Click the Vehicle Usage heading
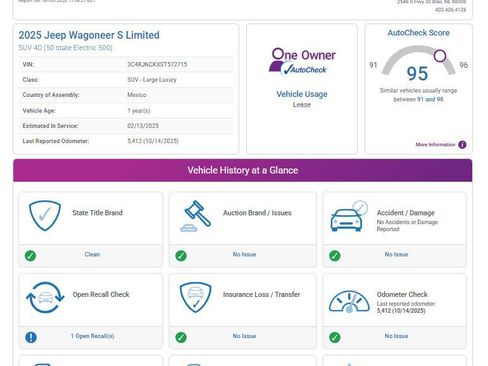The width and height of the screenshot is (488, 366). pyautogui.click(x=302, y=94)
